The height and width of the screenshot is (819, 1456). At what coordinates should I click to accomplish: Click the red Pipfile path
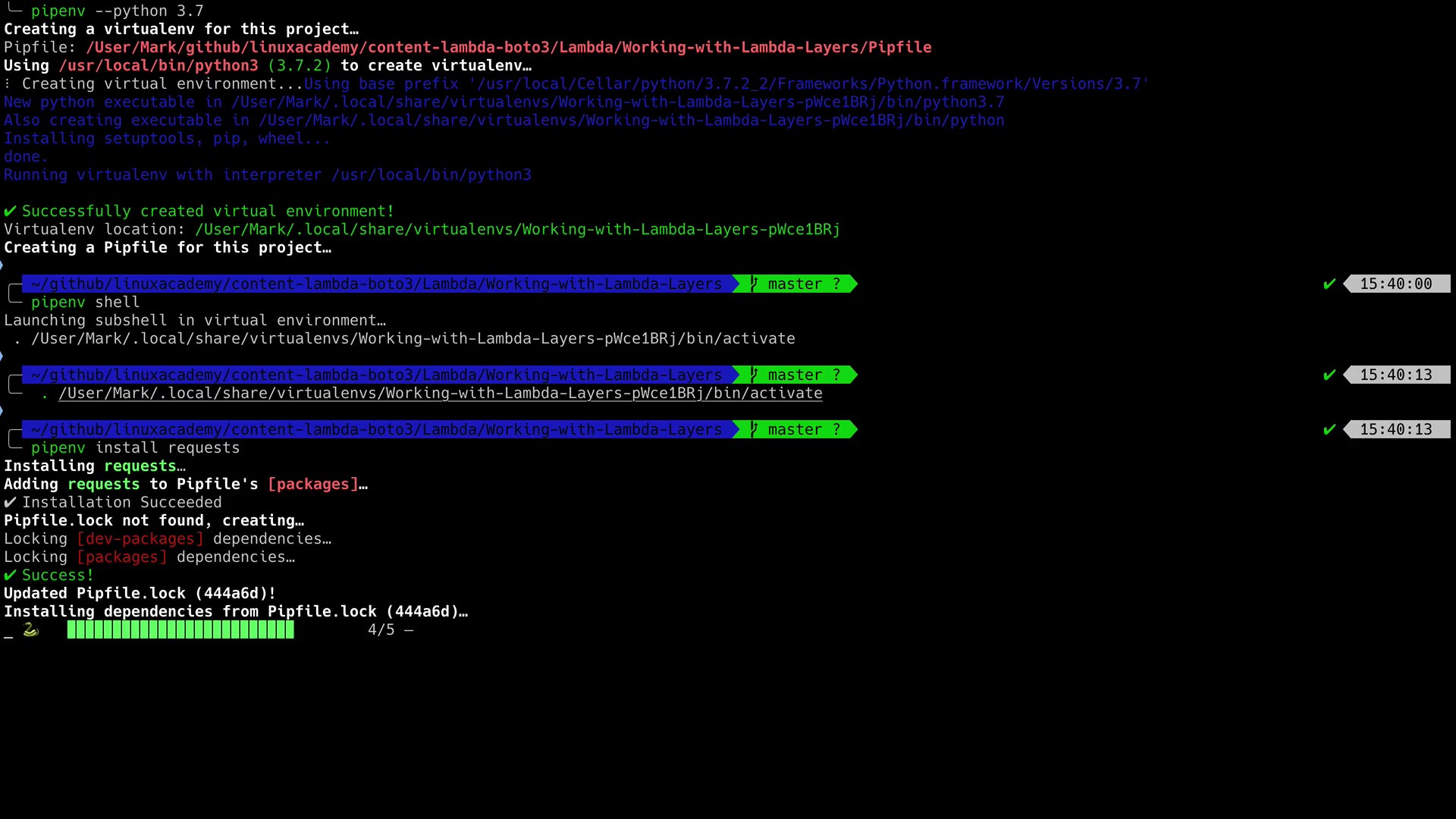pos(508,47)
